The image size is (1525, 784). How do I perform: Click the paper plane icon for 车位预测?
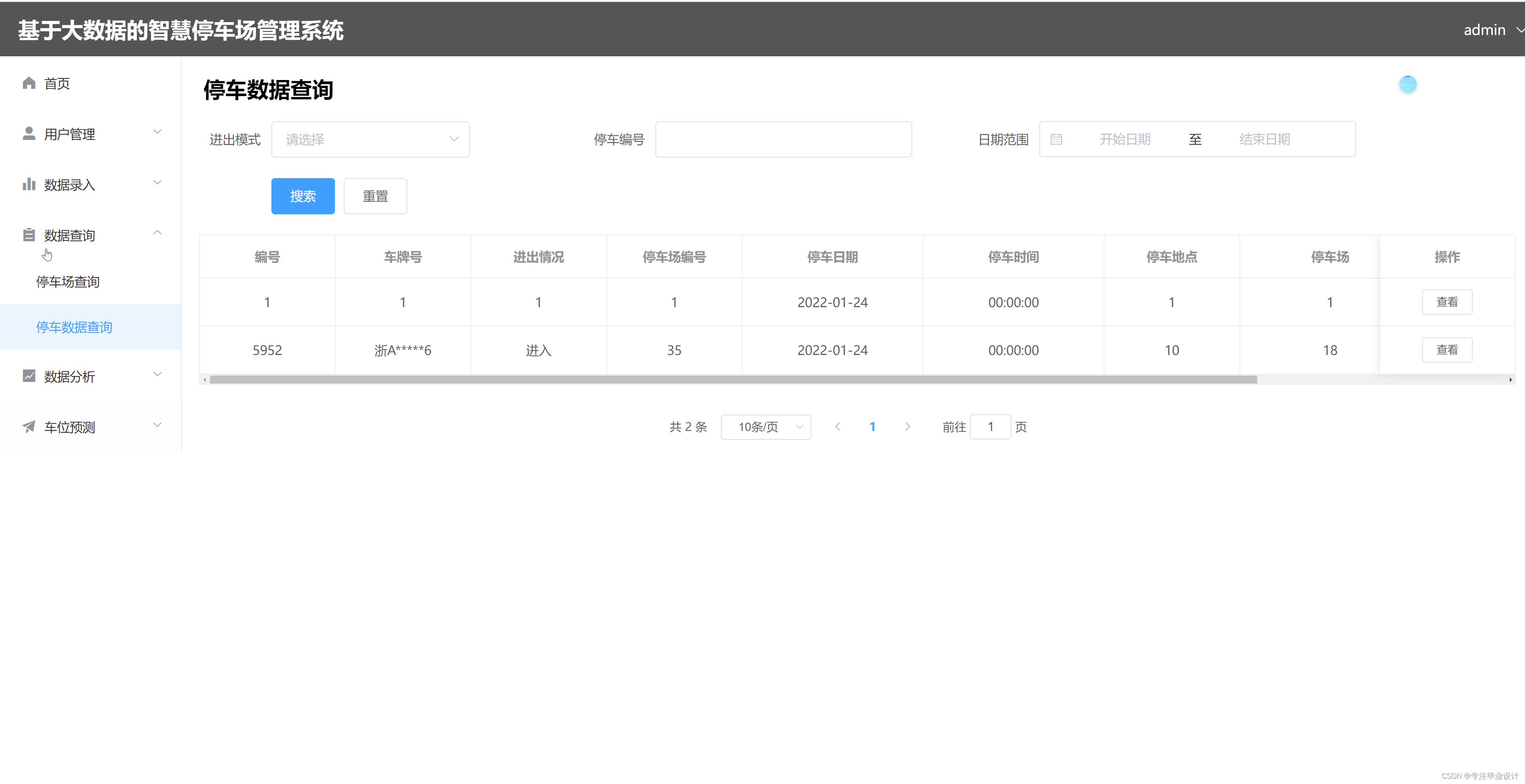point(29,426)
